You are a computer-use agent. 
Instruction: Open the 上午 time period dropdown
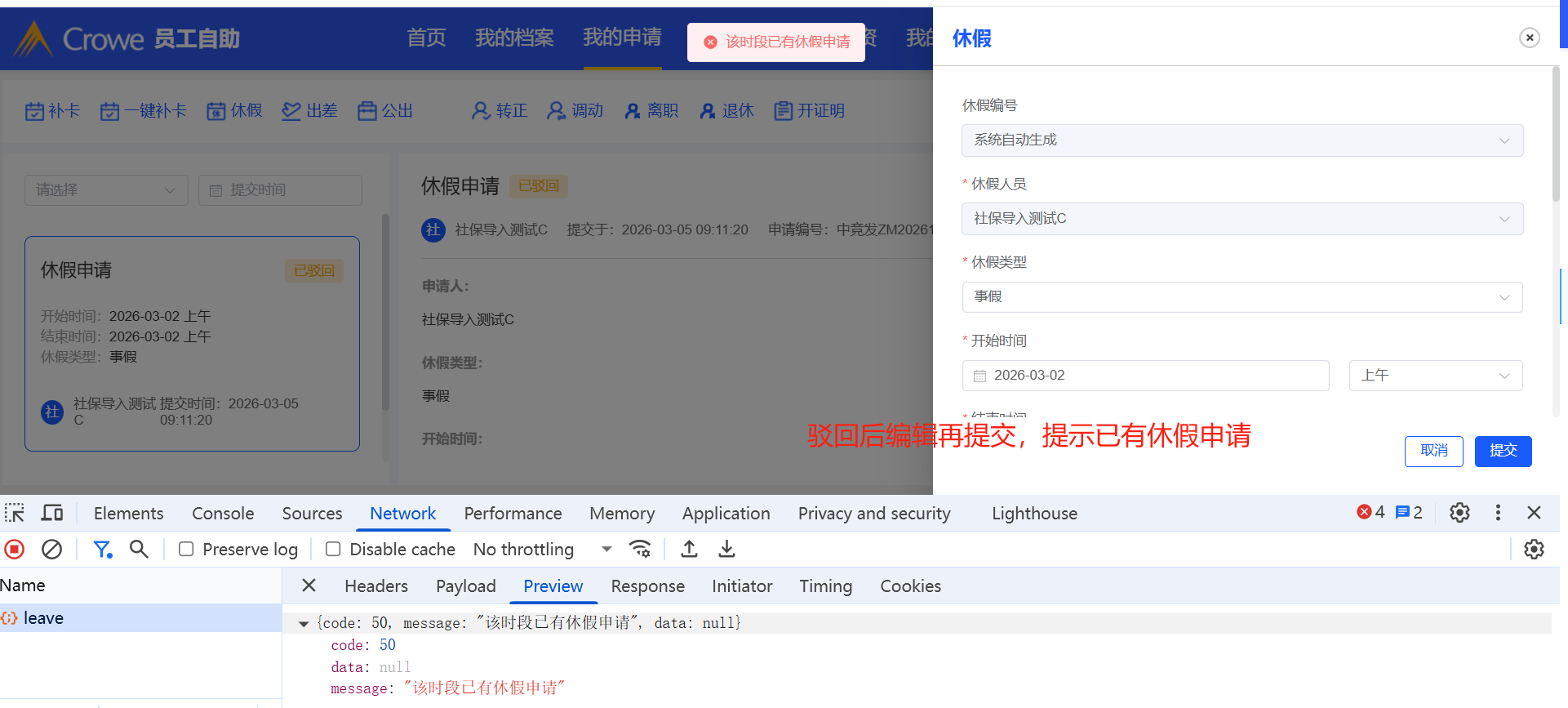[1436, 376]
